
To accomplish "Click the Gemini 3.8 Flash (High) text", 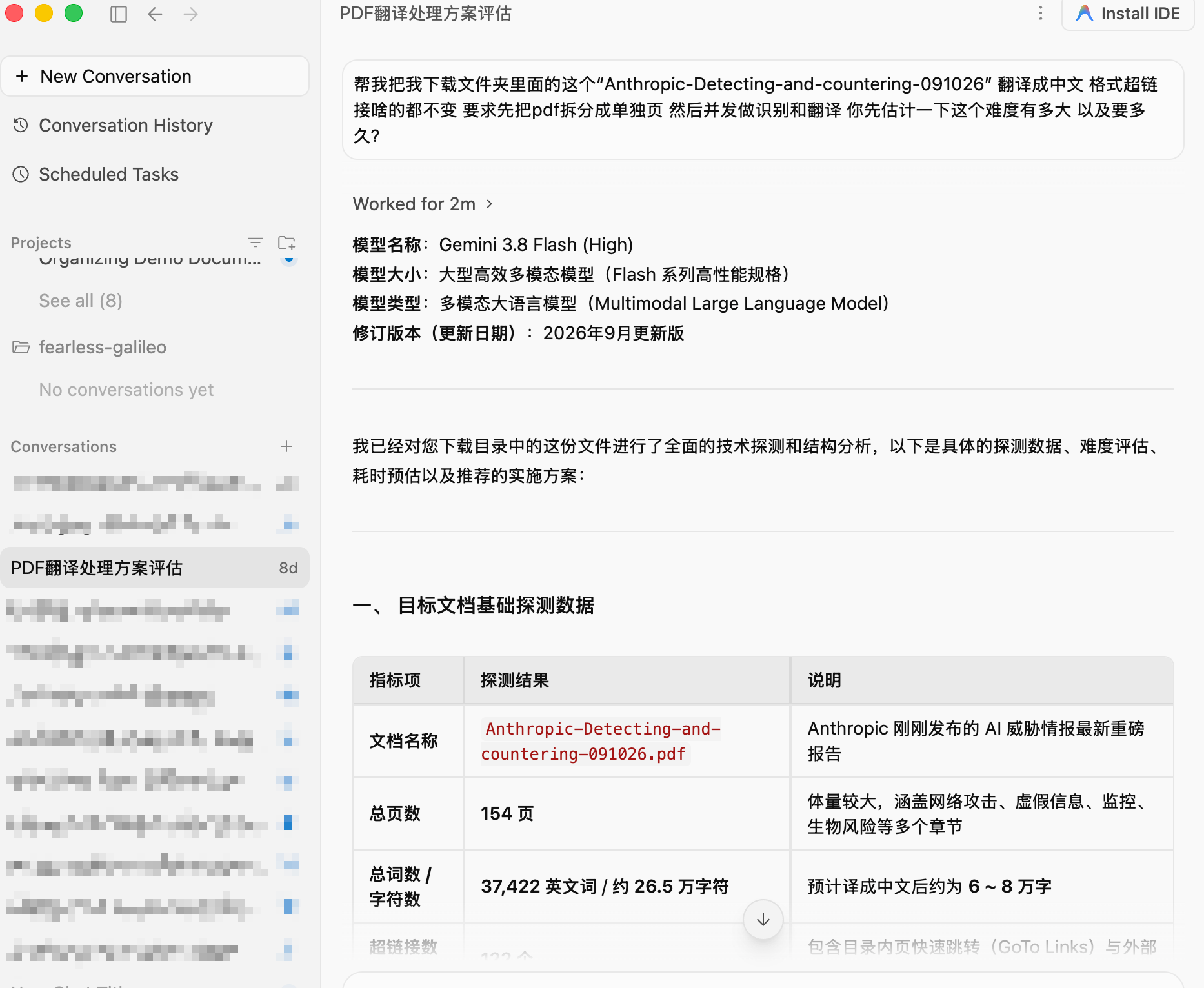I will tap(536, 244).
